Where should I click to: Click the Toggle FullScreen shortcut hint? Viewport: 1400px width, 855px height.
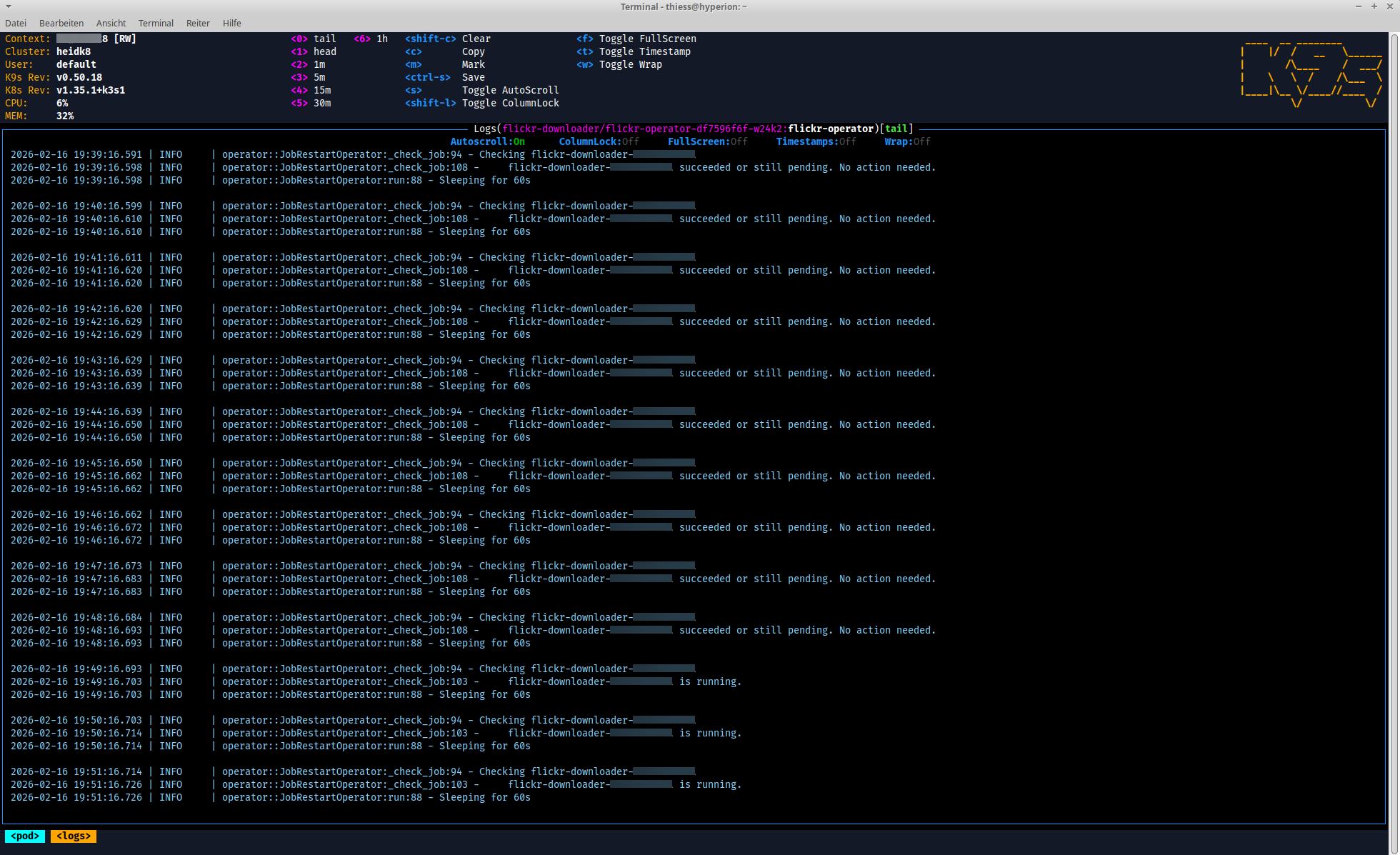pyautogui.click(x=647, y=39)
